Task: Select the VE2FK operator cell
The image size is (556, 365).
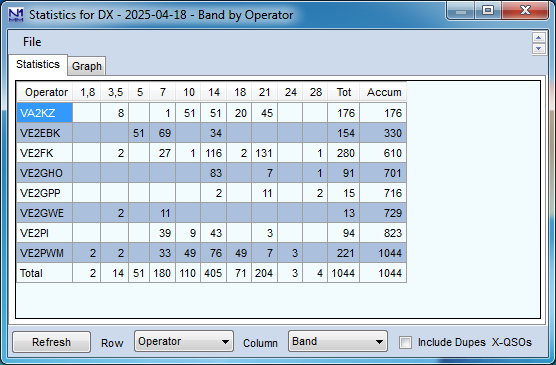Action: [45, 153]
